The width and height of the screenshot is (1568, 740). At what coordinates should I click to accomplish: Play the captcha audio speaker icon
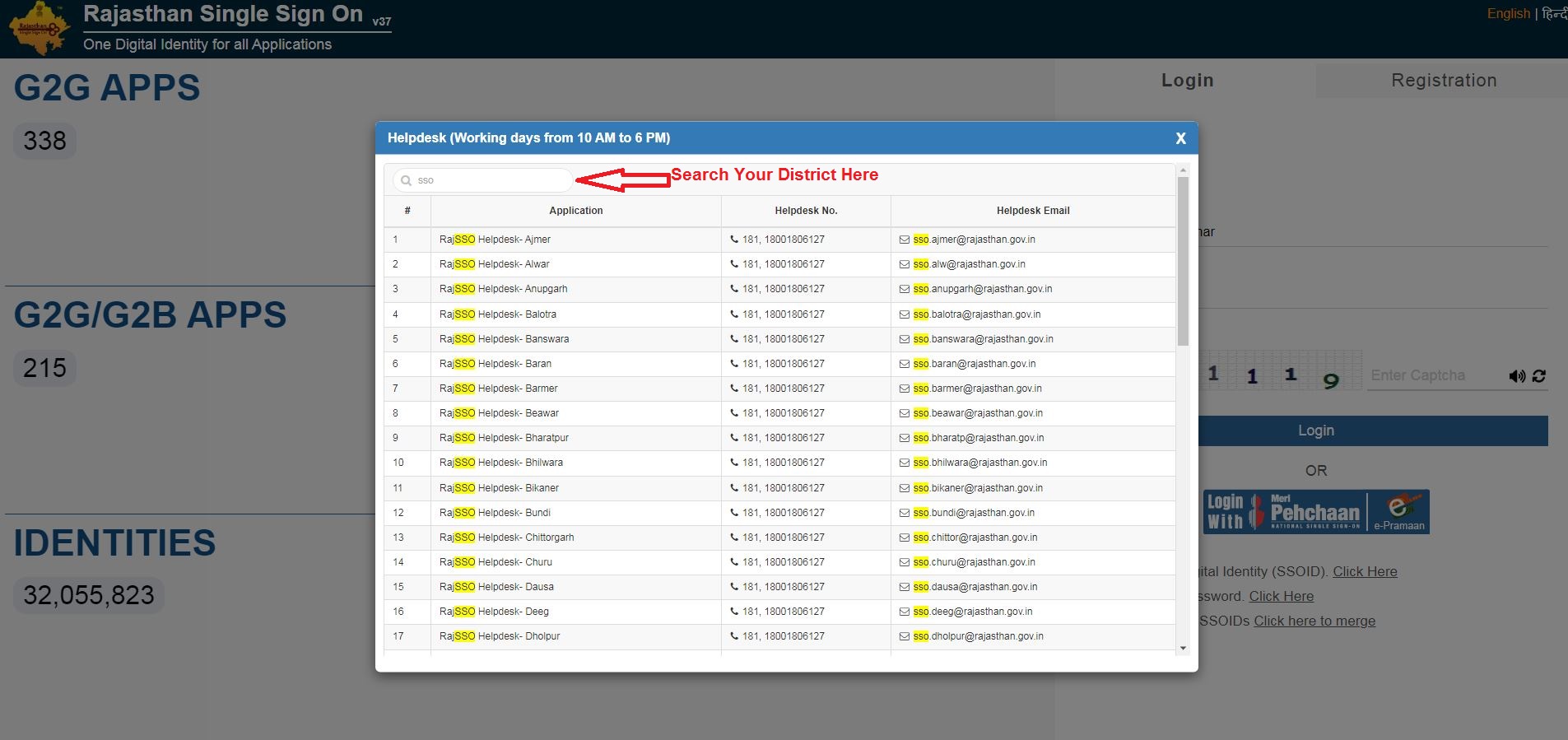pyautogui.click(x=1517, y=376)
